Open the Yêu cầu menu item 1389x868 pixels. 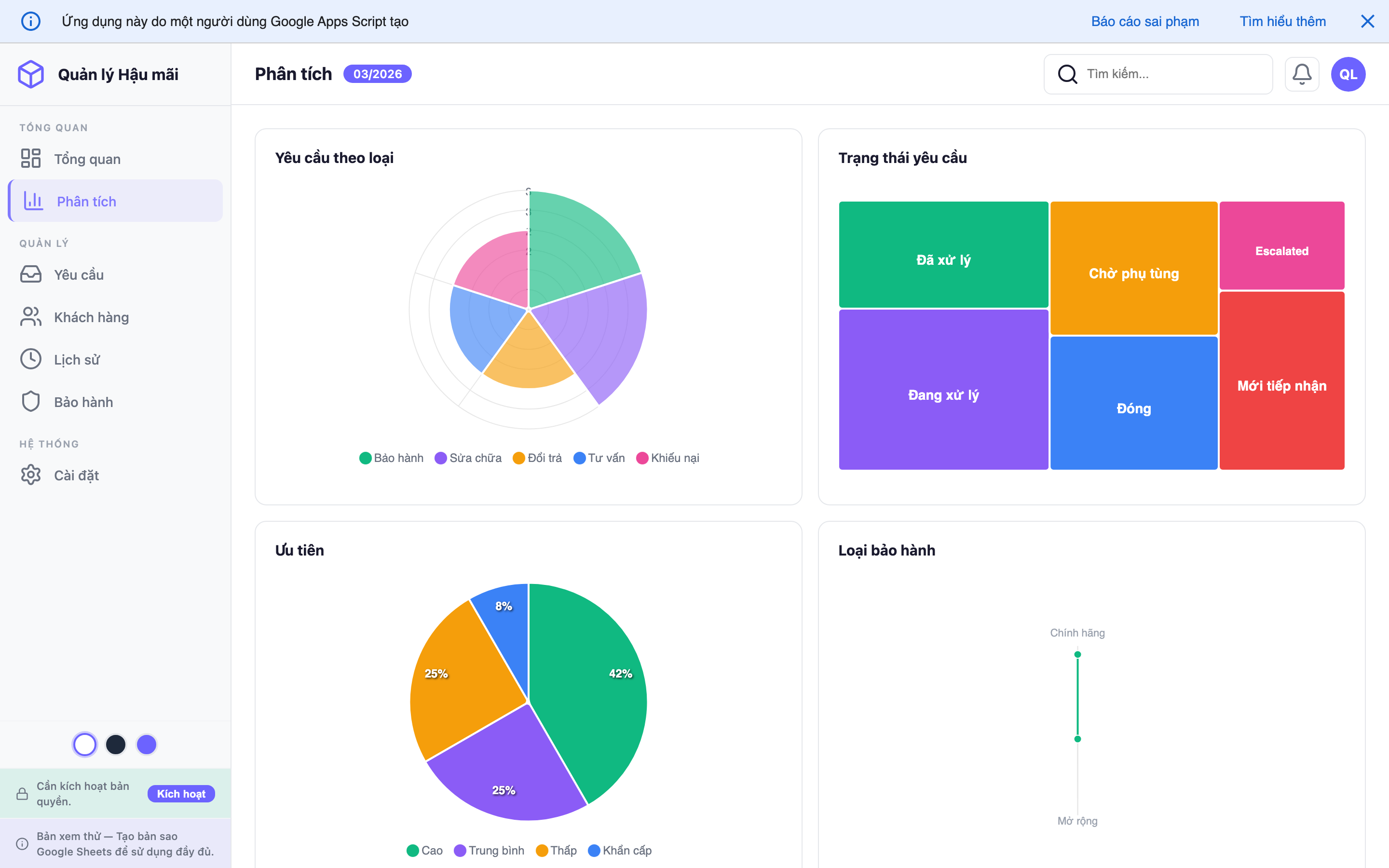79,275
